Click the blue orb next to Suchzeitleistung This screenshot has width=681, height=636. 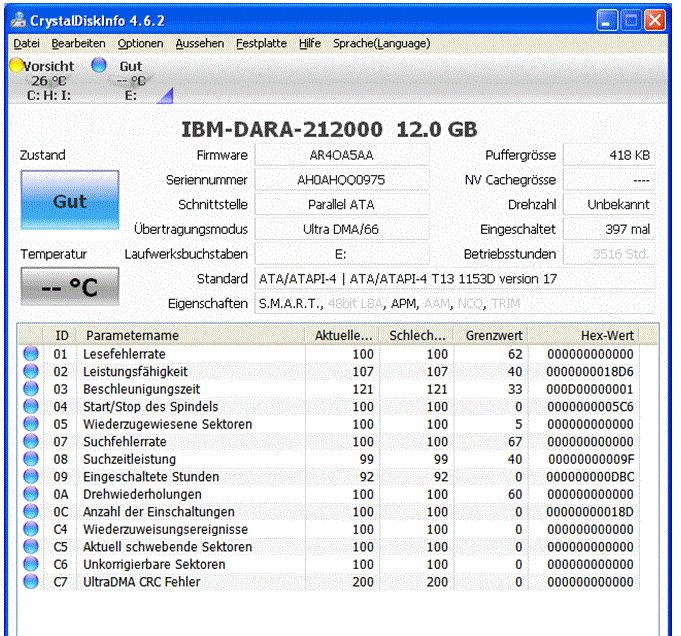pyautogui.click(x=30, y=459)
